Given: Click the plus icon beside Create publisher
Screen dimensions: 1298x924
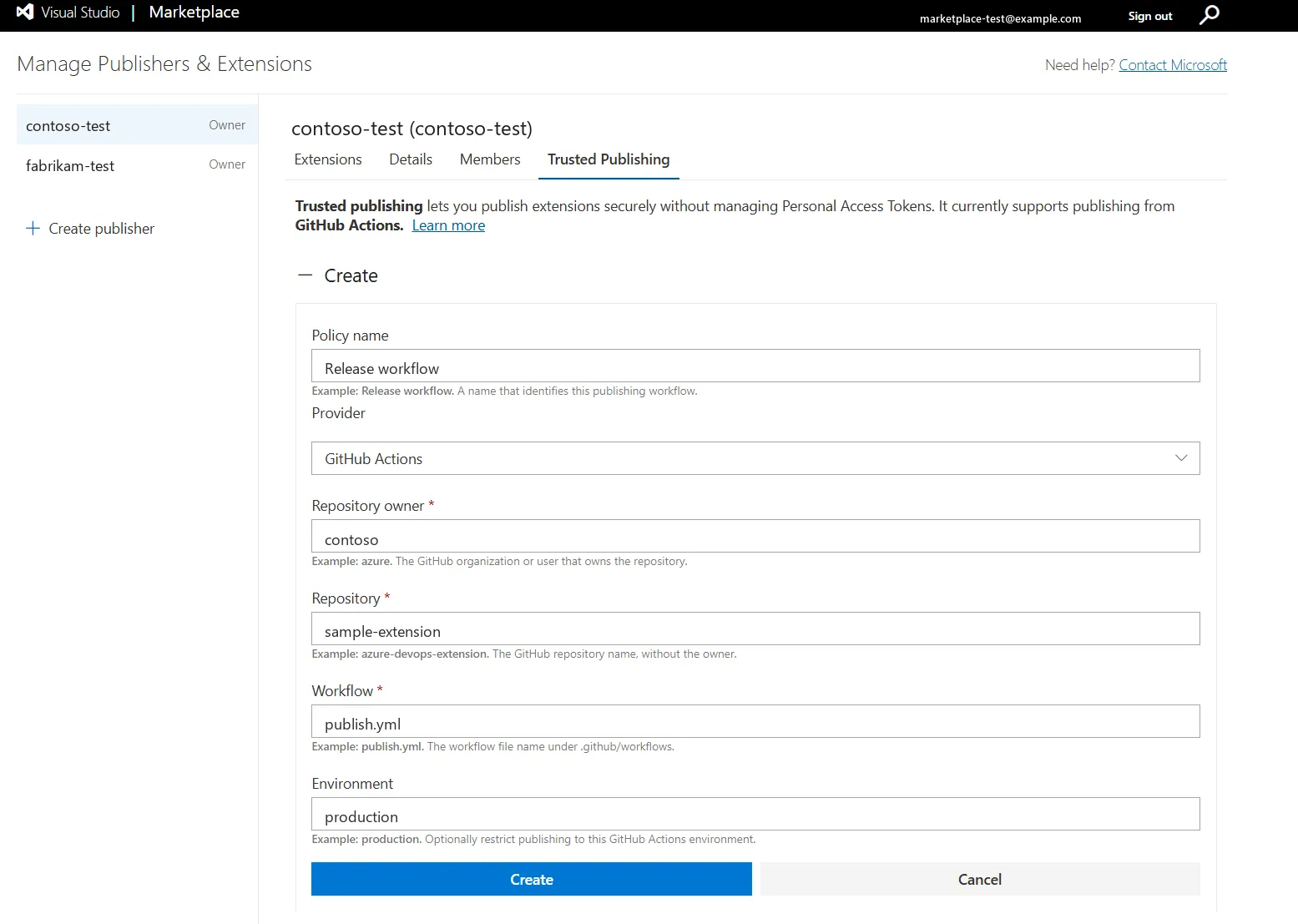Looking at the screenshot, I should pos(33,228).
